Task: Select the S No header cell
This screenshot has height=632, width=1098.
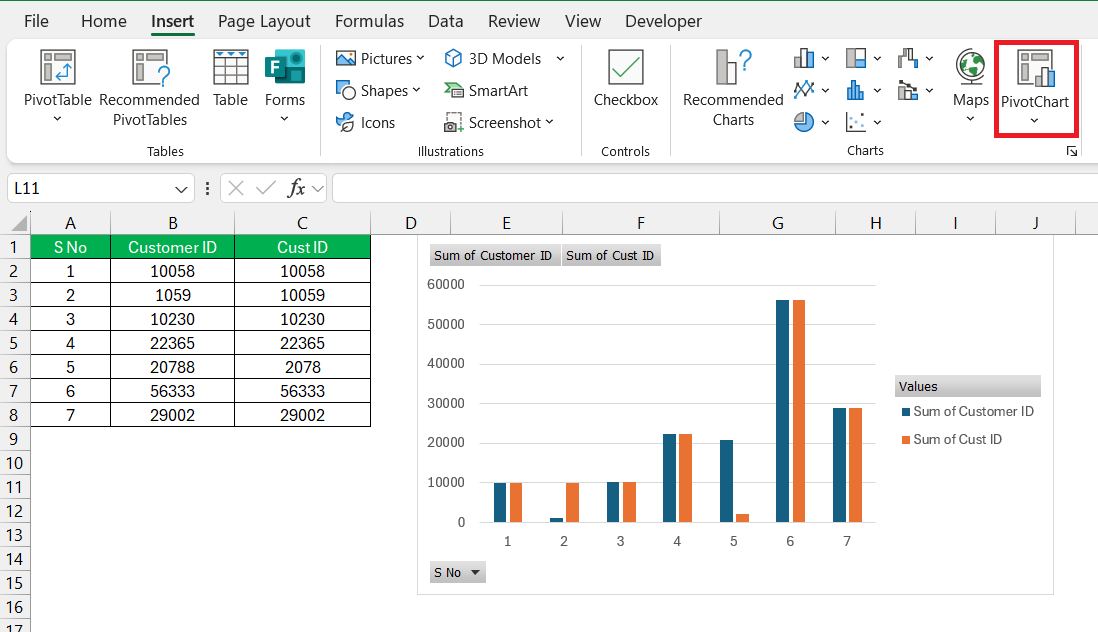Action: (x=70, y=247)
